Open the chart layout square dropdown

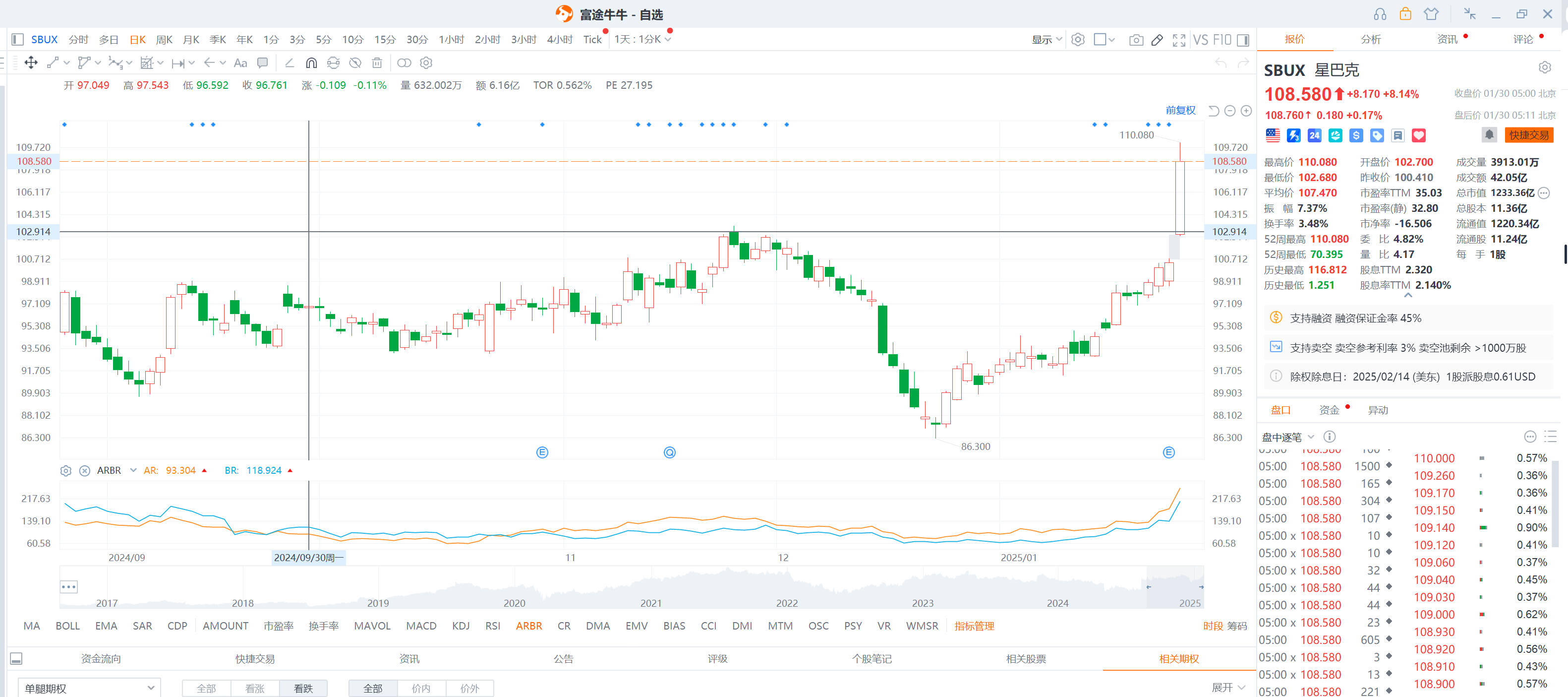tap(1104, 40)
